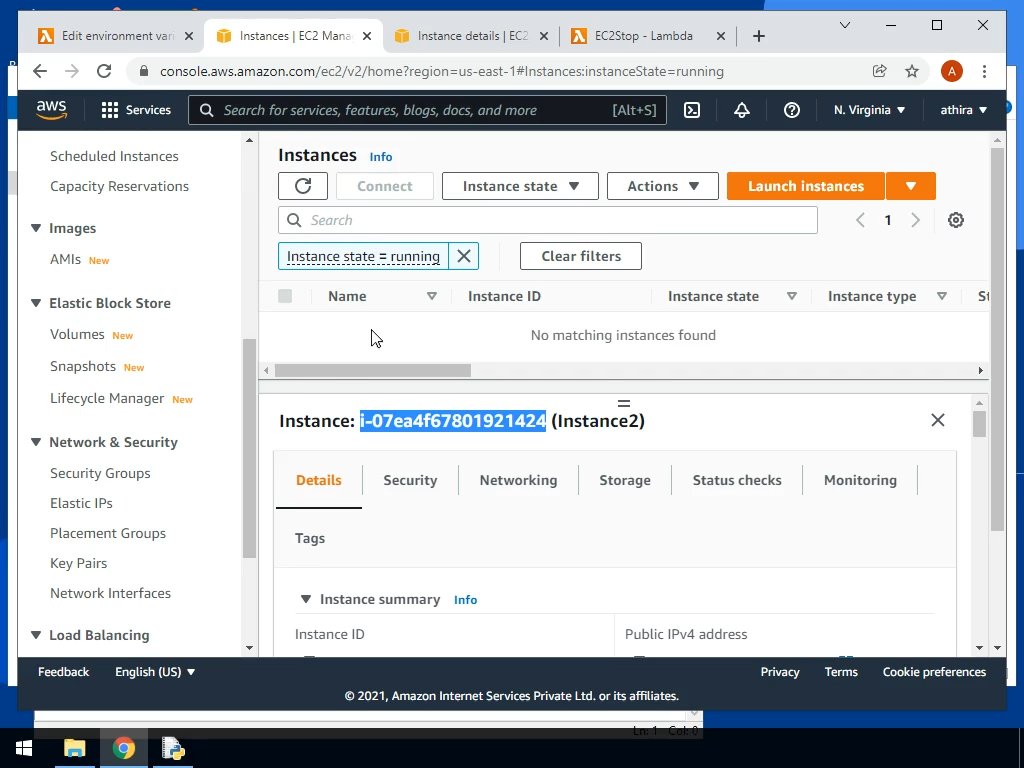The height and width of the screenshot is (768, 1024).
Task: Open table preferences gear icon
Action: [955, 220]
